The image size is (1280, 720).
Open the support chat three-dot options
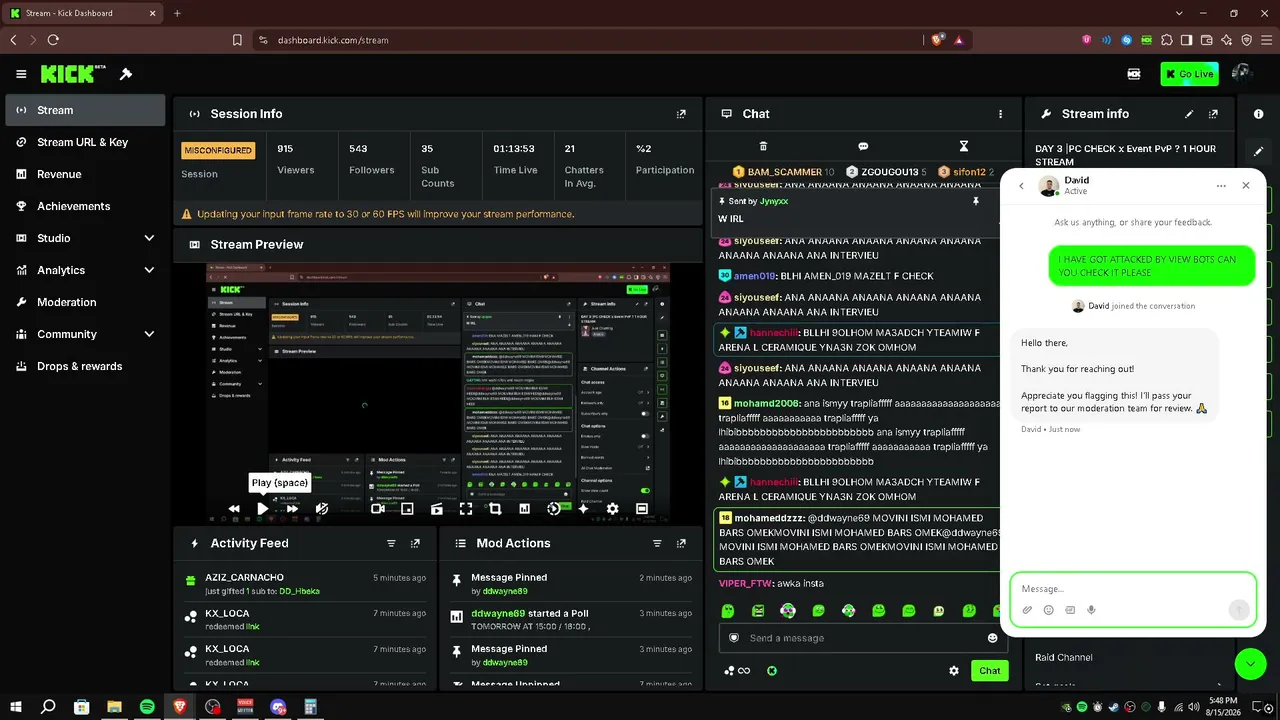tap(1221, 186)
